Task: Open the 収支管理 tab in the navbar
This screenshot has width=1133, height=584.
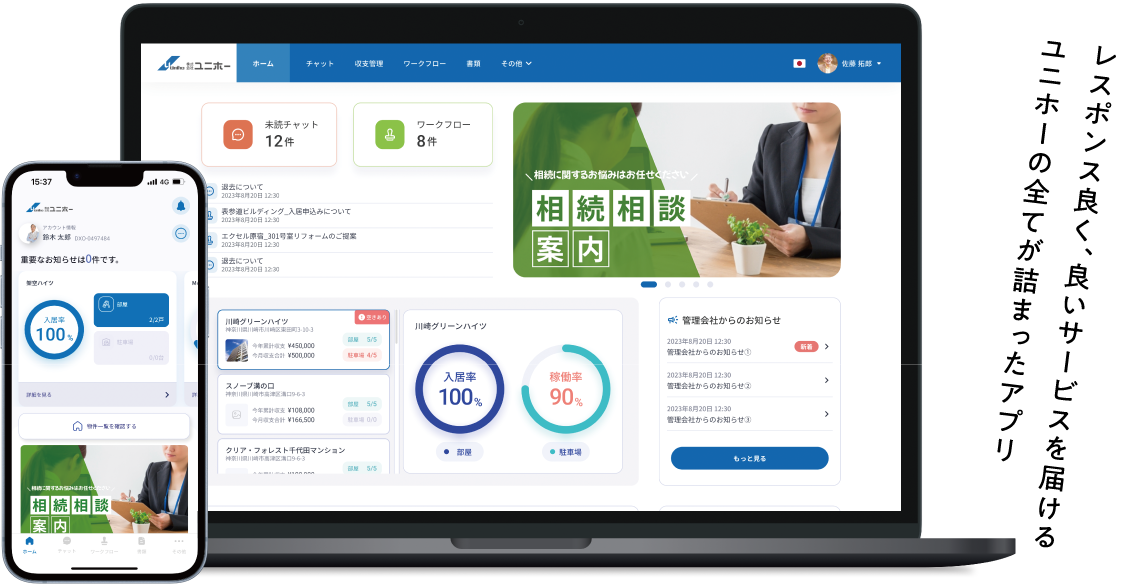Action: 369,63
